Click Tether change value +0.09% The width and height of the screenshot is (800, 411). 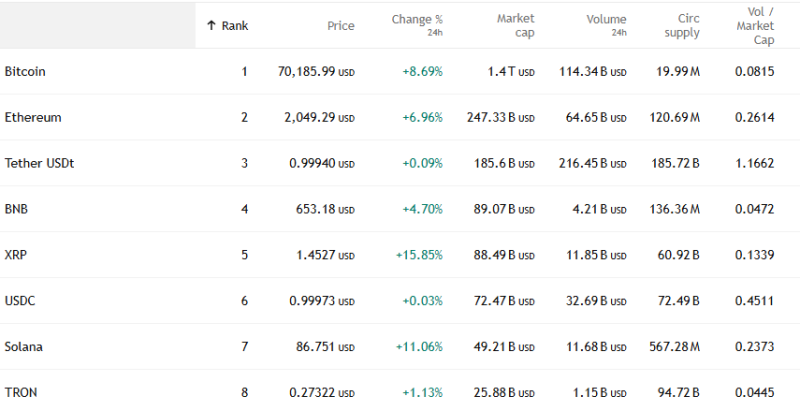(422, 163)
